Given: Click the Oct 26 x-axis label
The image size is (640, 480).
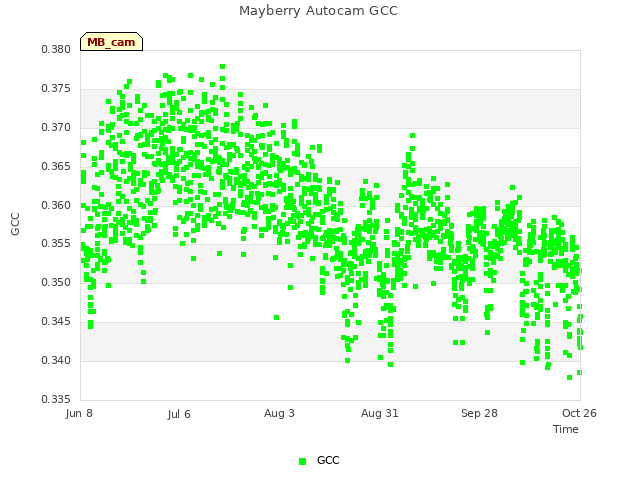Looking at the screenshot, I should click(579, 413).
